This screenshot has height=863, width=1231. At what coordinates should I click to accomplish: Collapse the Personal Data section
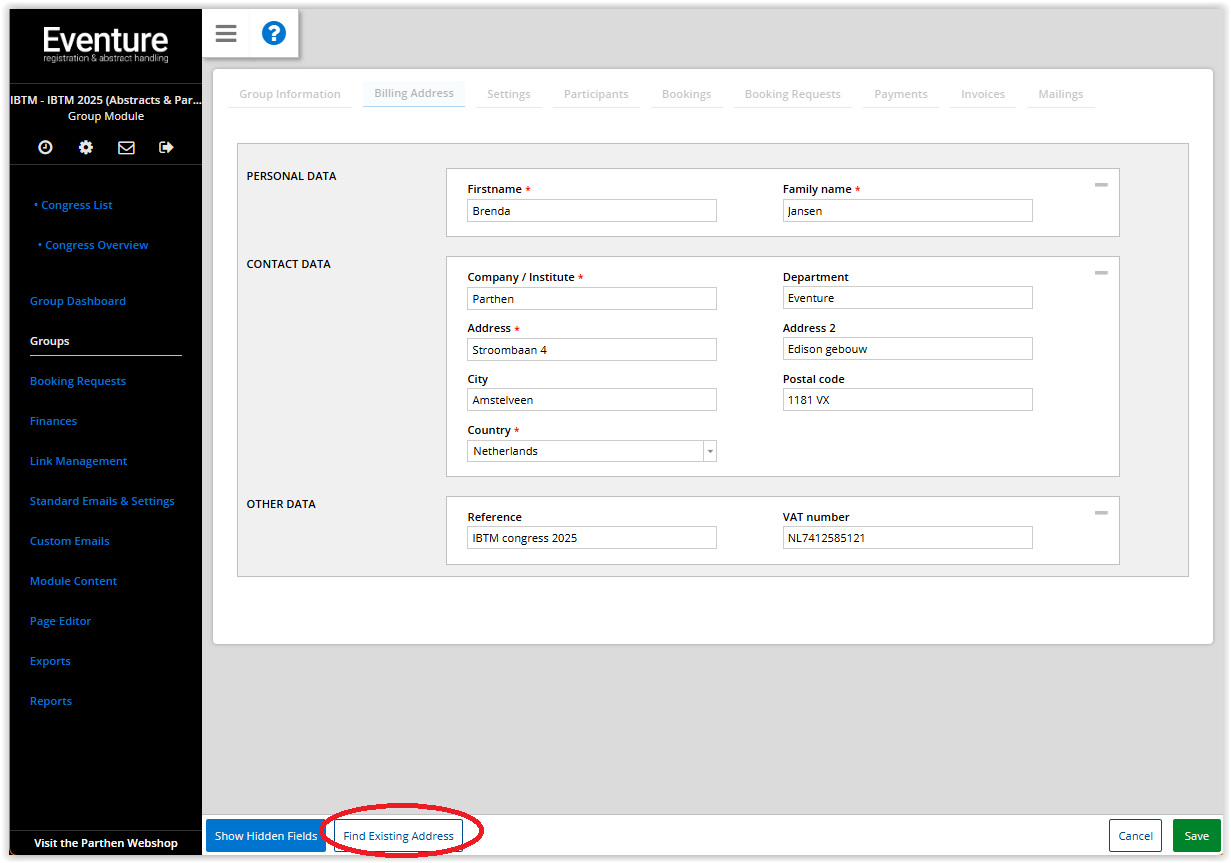(x=1101, y=185)
